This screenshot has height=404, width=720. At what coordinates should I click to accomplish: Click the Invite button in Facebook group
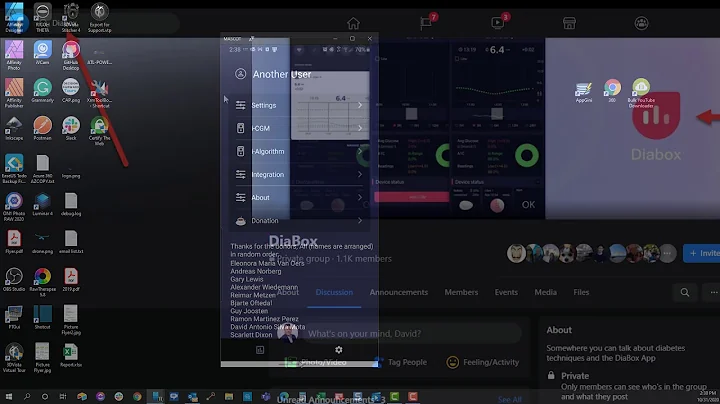click(702, 253)
